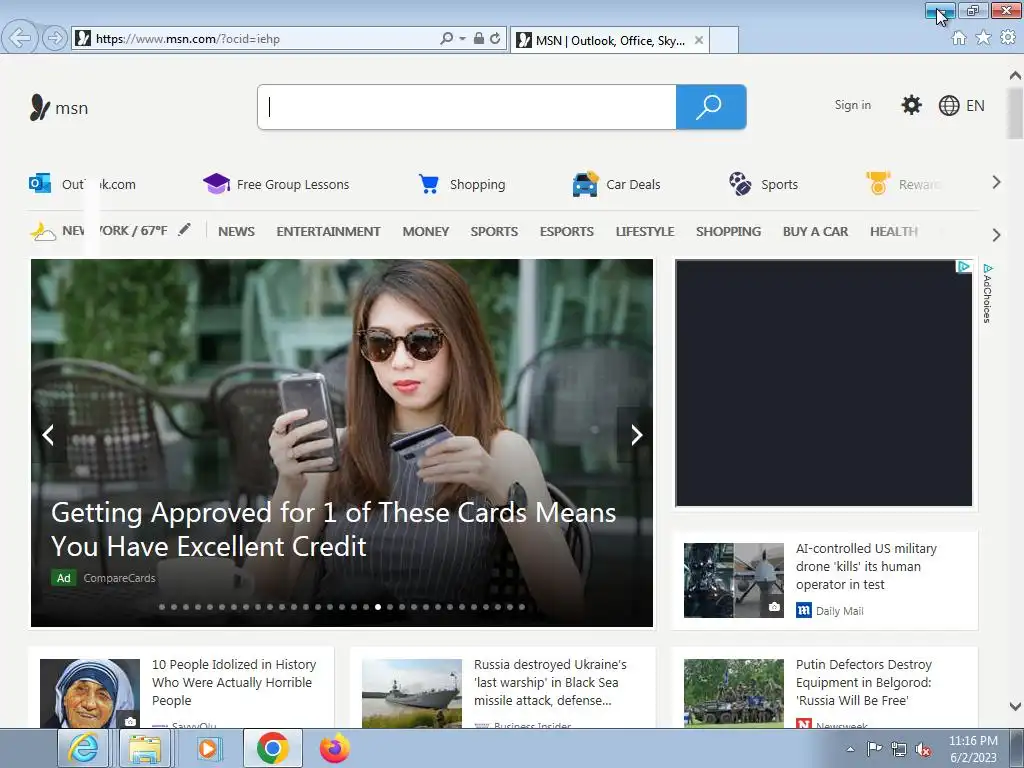Screen dimensions: 1024x768
Task: Click the CompareCards advertiser label
Action: click(120, 578)
